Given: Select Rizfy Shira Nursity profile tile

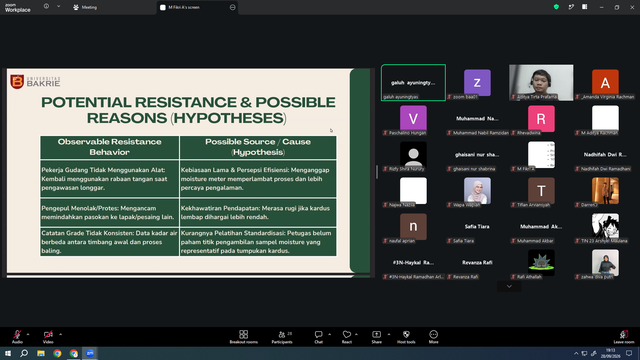Looking at the screenshot, I should tap(413, 154).
